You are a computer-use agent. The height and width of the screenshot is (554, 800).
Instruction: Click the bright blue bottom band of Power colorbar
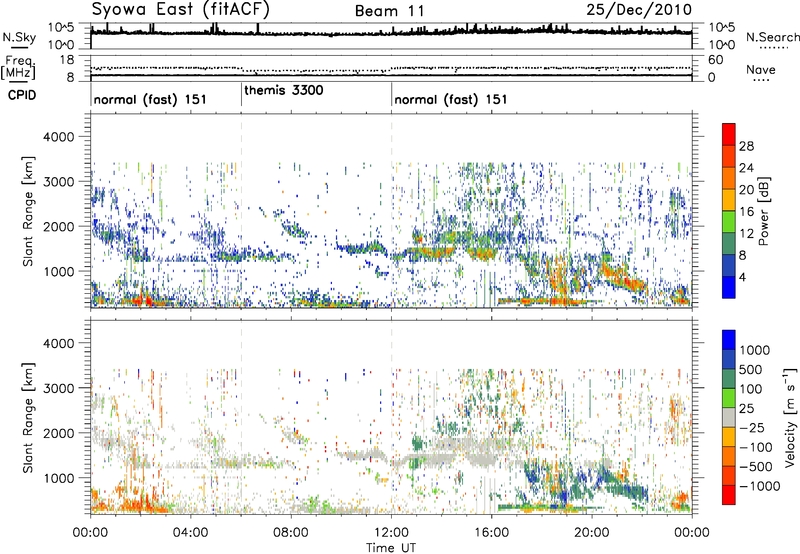pyautogui.click(x=729, y=287)
